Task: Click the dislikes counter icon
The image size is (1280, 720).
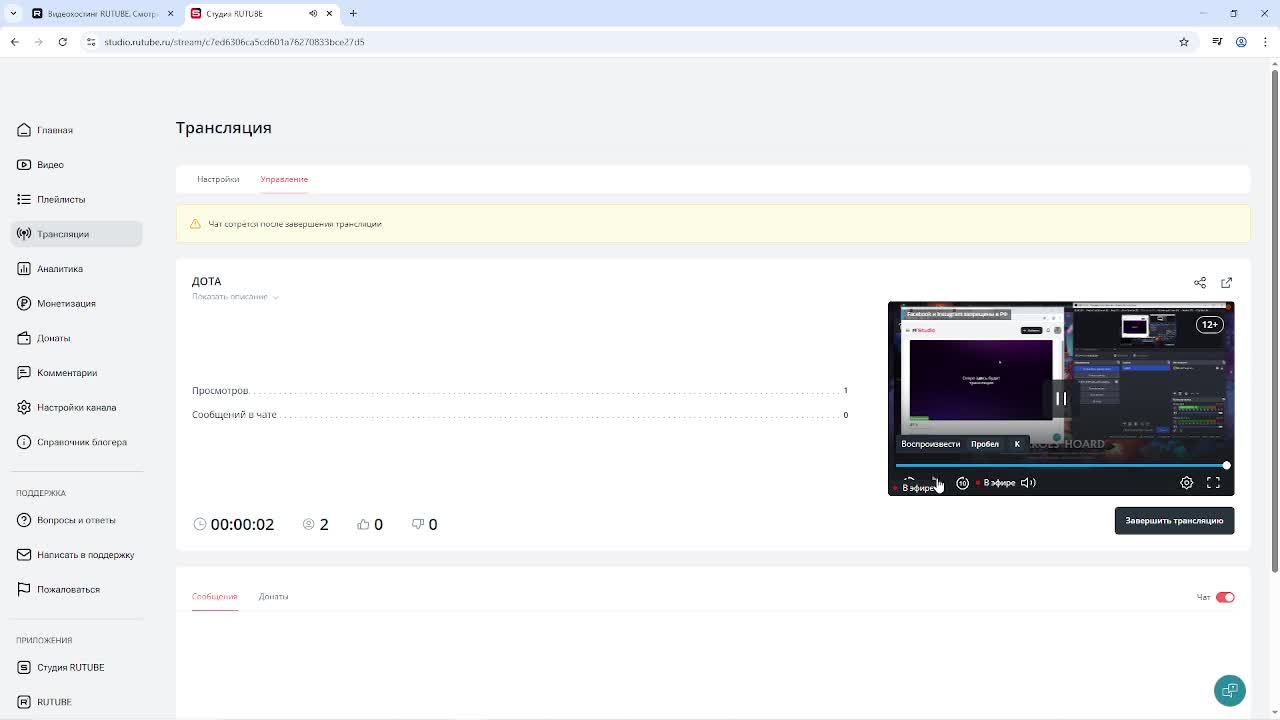Action: tap(418, 524)
